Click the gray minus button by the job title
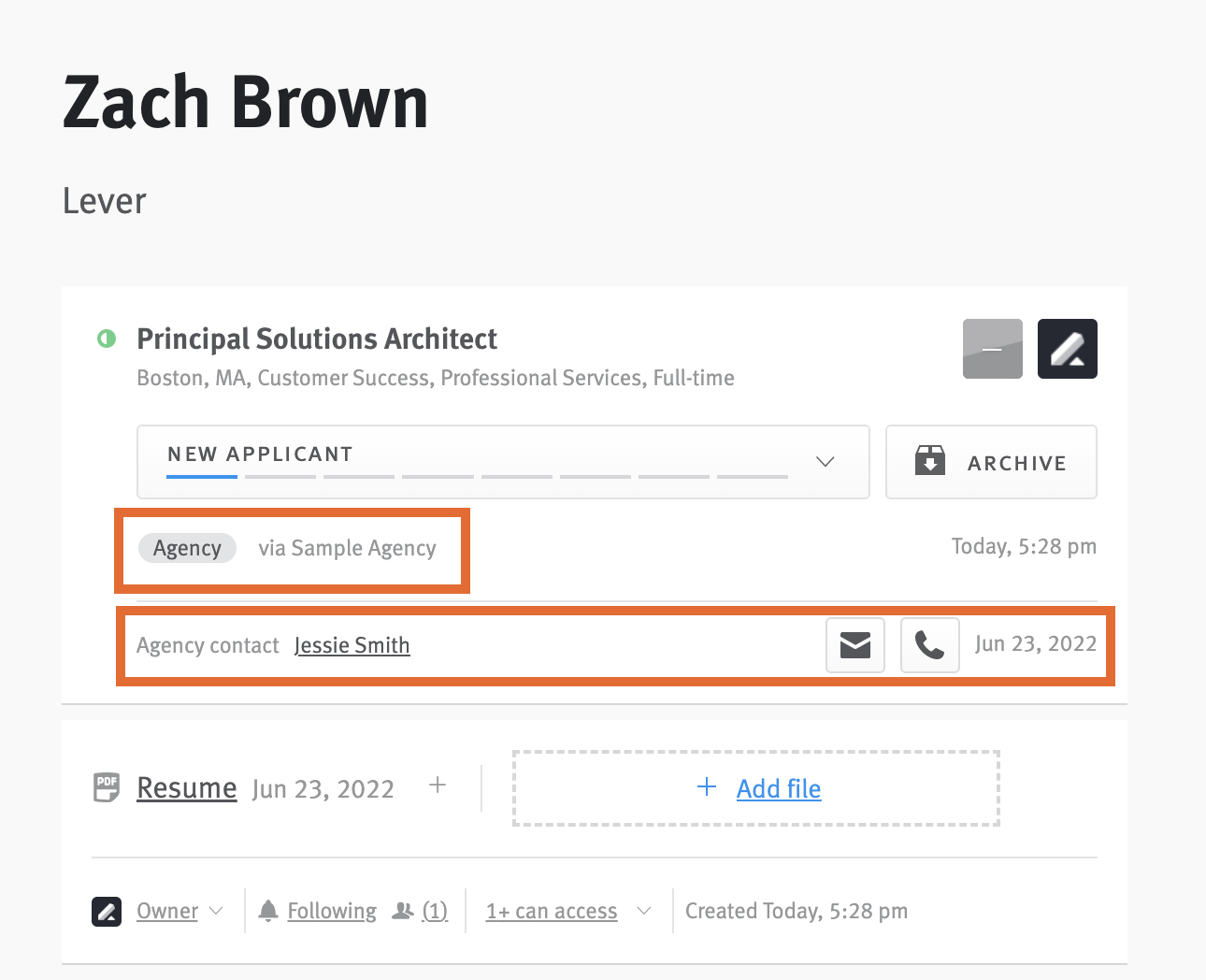Image resolution: width=1206 pixels, height=980 pixels. click(993, 349)
